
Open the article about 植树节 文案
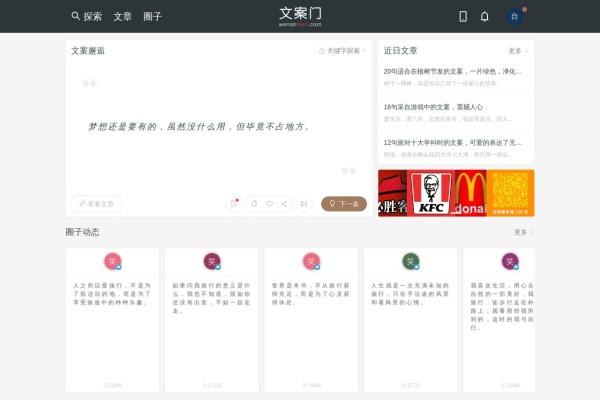pos(453,72)
